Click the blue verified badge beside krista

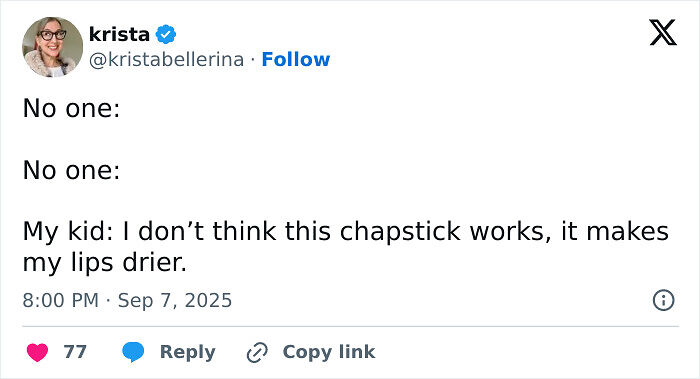(166, 34)
